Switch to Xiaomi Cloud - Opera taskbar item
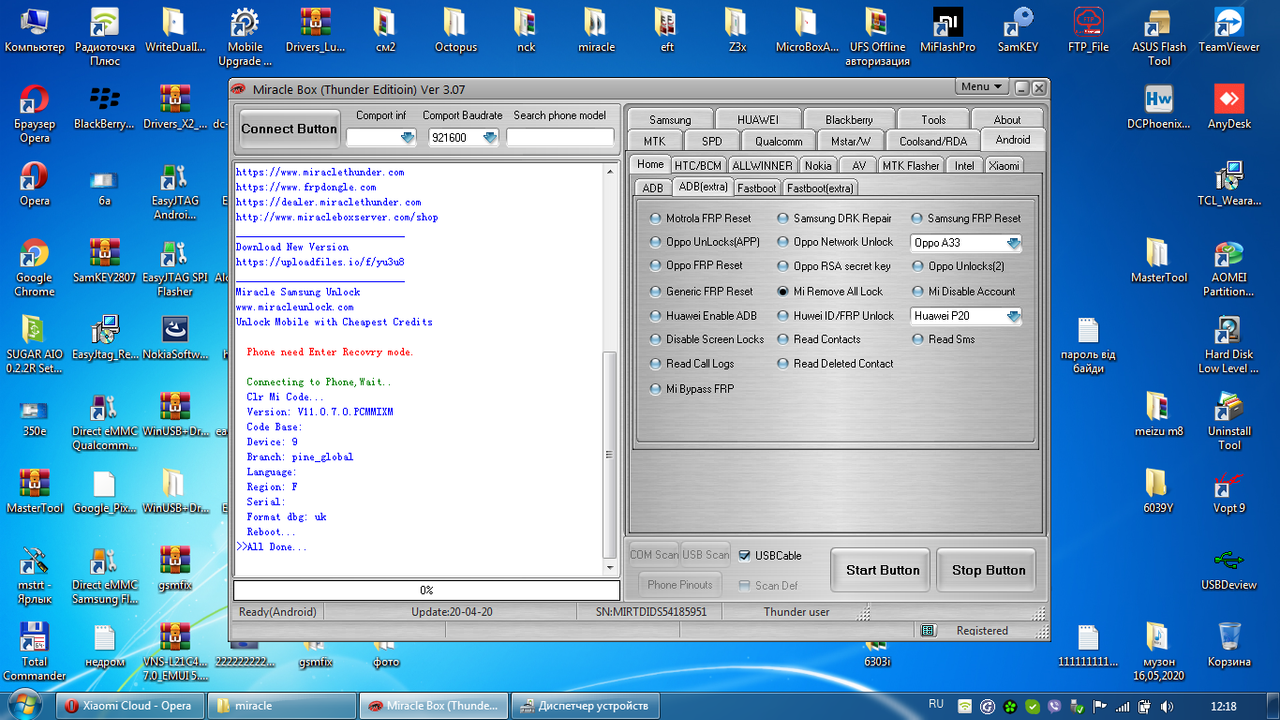Viewport: 1280px width, 720px height. (x=131, y=705)
